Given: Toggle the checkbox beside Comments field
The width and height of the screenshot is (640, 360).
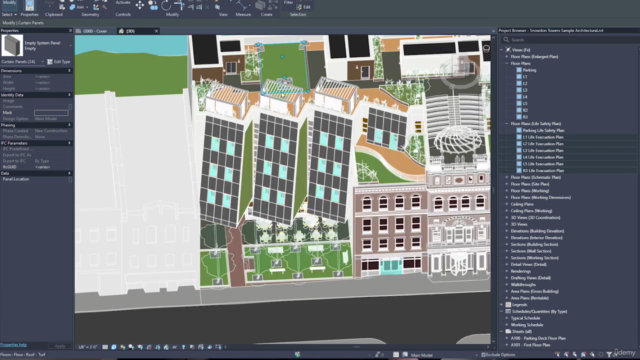Looking at the screenshot, I should click(70, 107).
